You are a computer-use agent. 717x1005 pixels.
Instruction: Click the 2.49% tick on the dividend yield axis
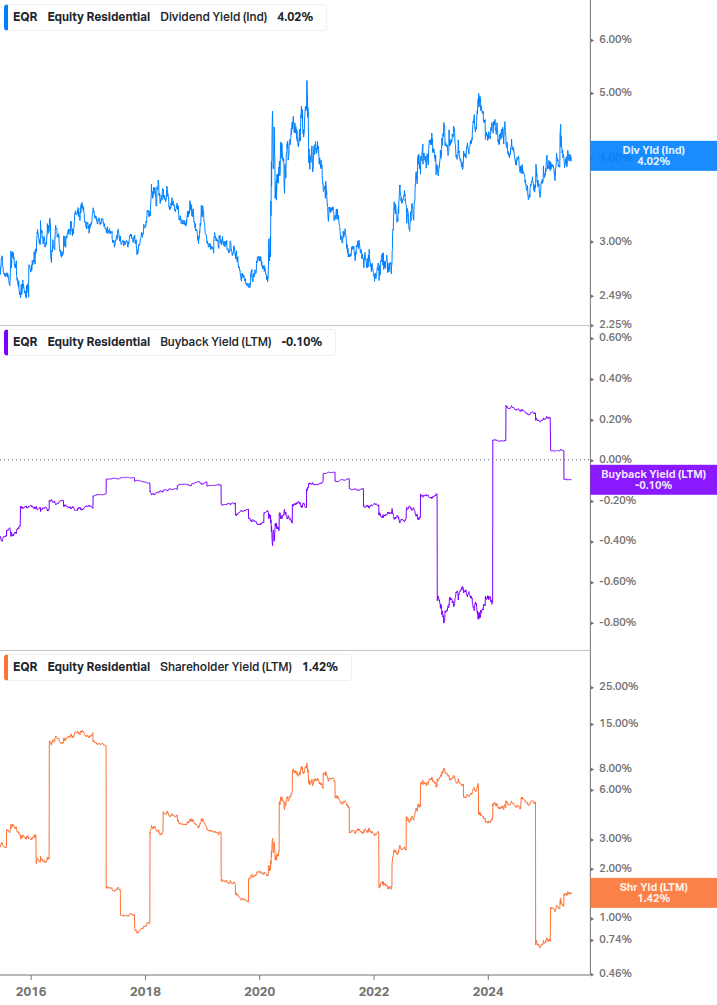pyautogui.click(x=615, y=295)
